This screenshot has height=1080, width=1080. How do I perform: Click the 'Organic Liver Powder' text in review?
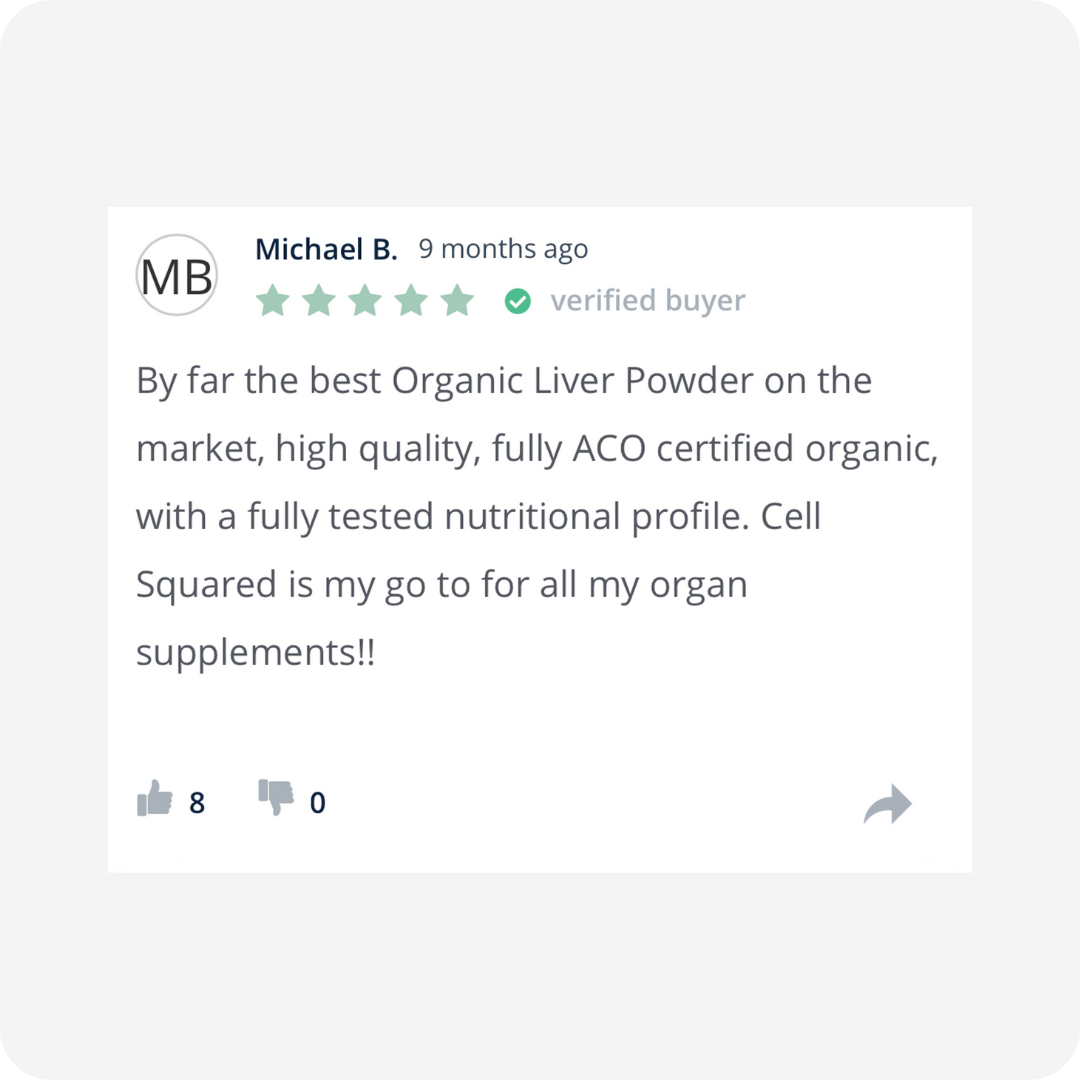[573, 381]
